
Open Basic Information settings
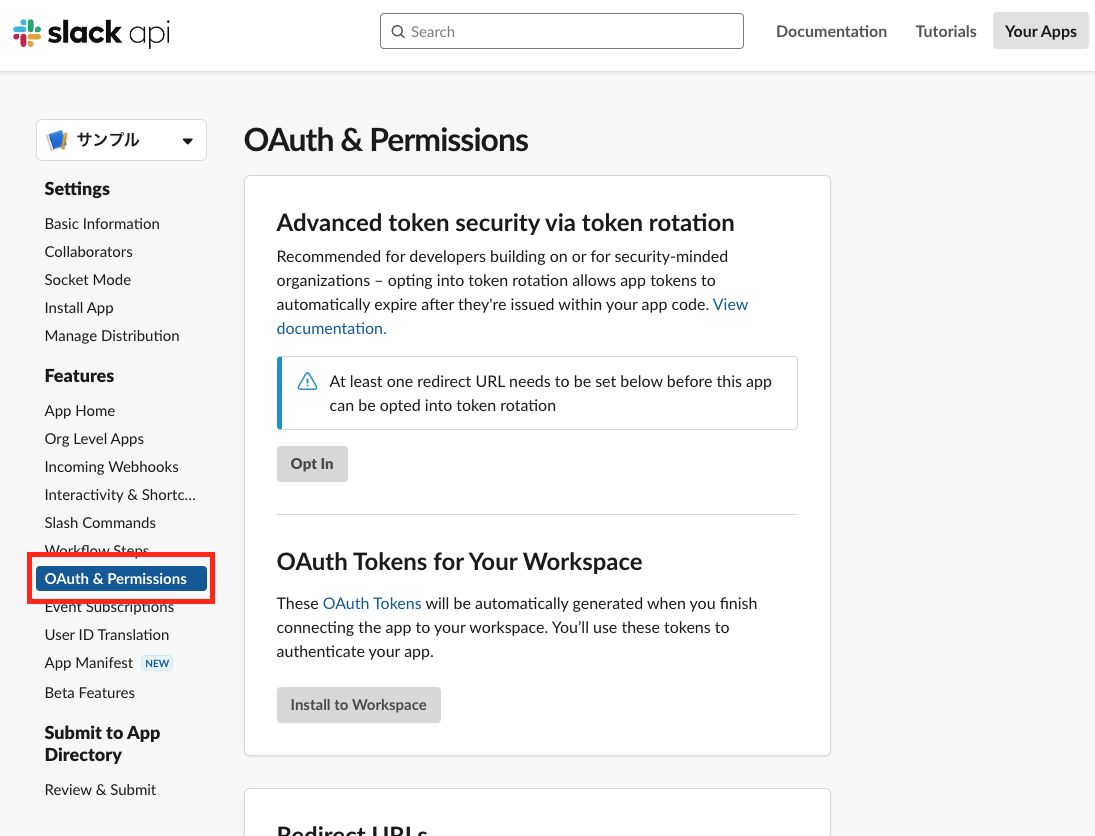pyautogui.click(x=102, y=223)
